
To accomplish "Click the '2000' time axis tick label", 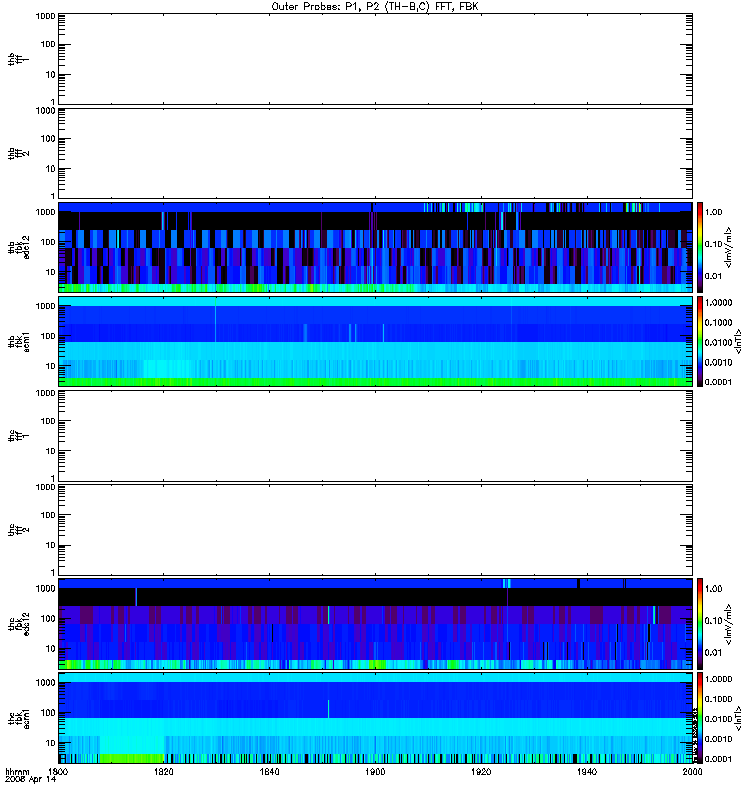I will [692, 771].
